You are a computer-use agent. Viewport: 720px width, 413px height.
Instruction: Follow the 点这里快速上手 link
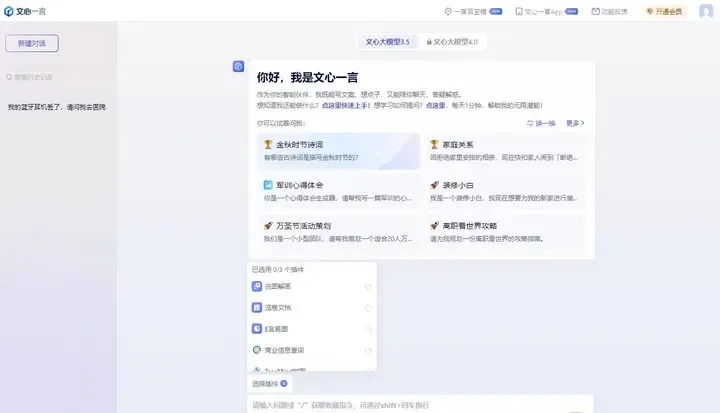344,105
